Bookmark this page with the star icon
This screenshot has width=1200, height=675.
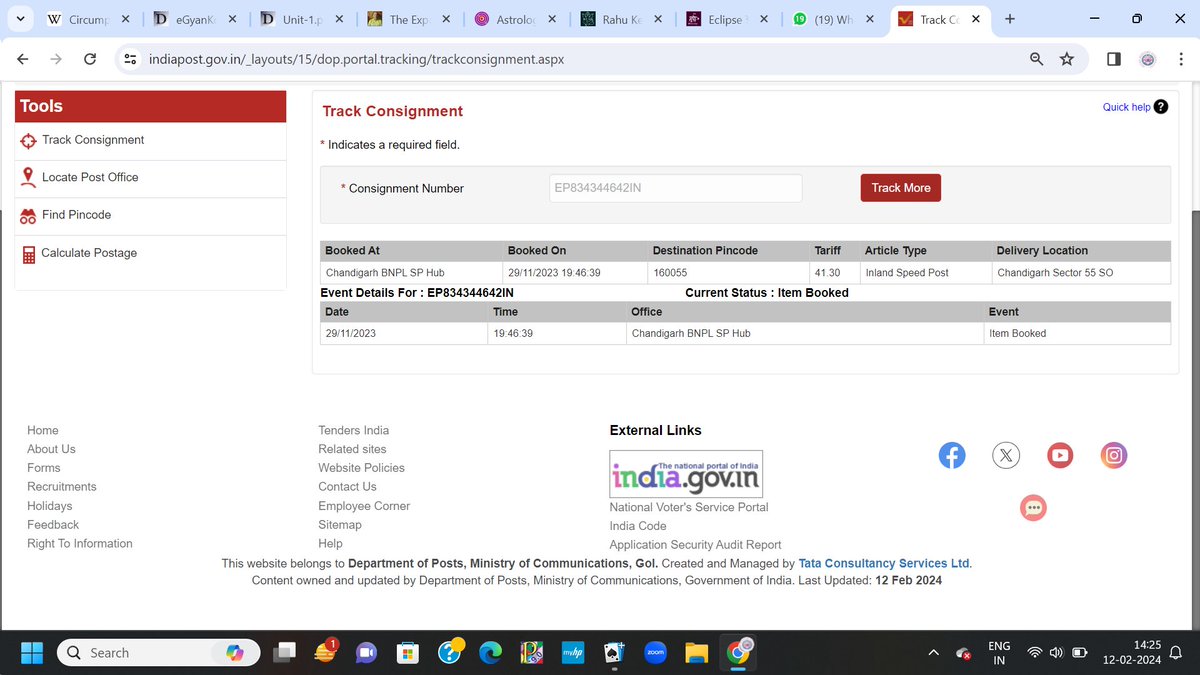(x=1067, y=59)
